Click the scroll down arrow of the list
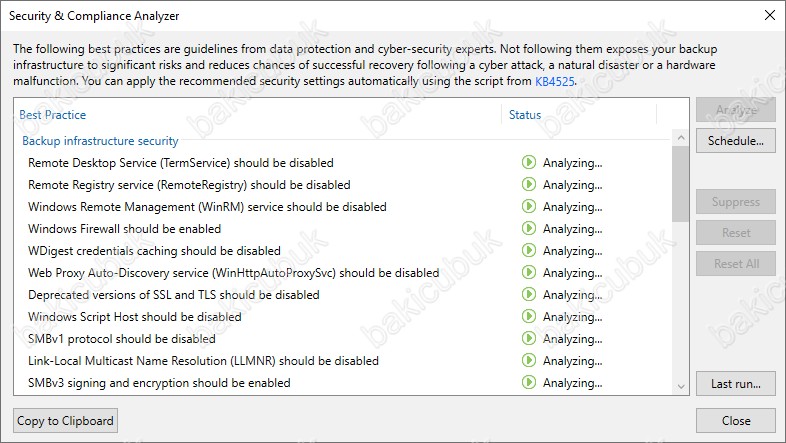Viewport: 786px width, 443px height. pos(681,386)
